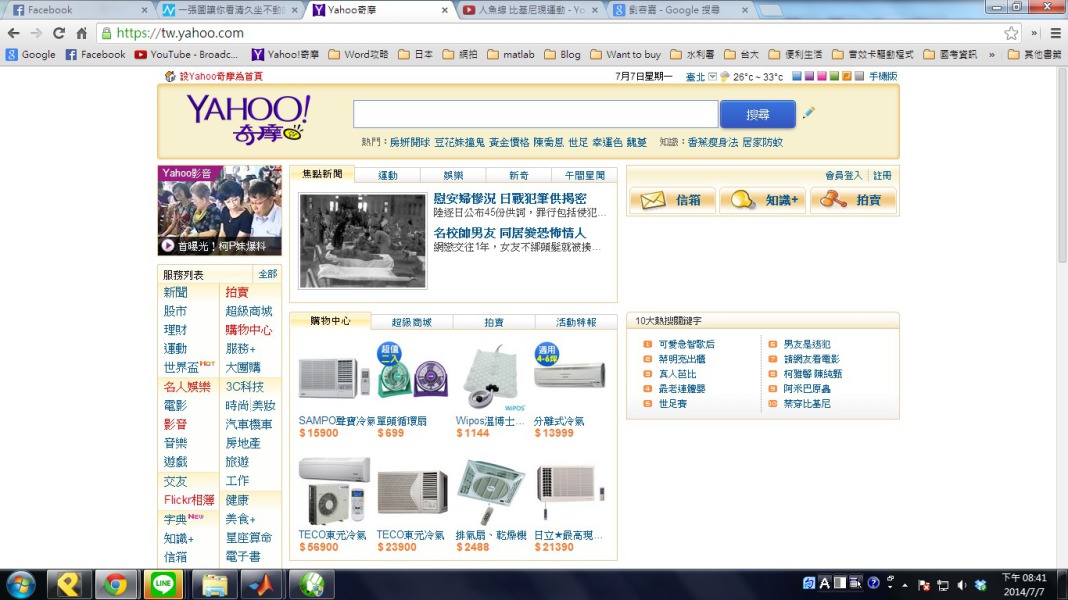Click the Yahoo search input field
Image resolution: width=1068 pixels, height=600 pixels.
click(x=535, y=114)
